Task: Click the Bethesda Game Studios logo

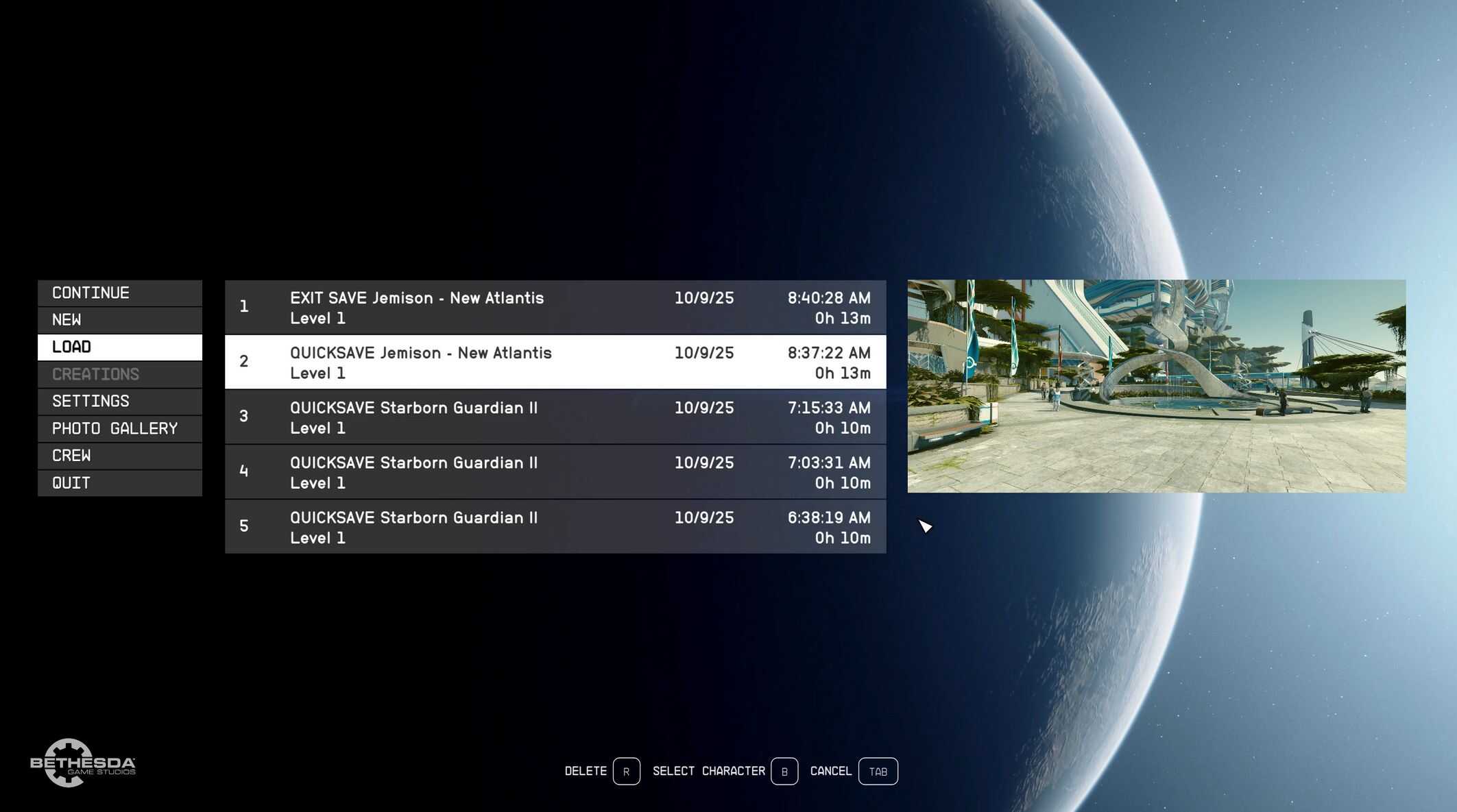Action: pyautogui.click(x=82, y=763)
